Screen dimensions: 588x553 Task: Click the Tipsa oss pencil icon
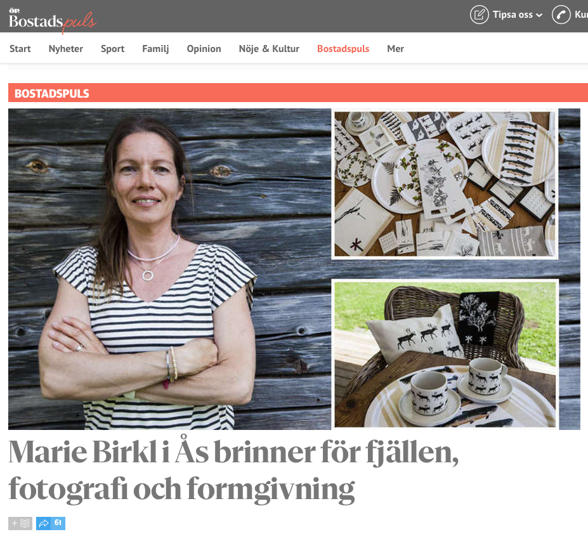tap(479, 15)
